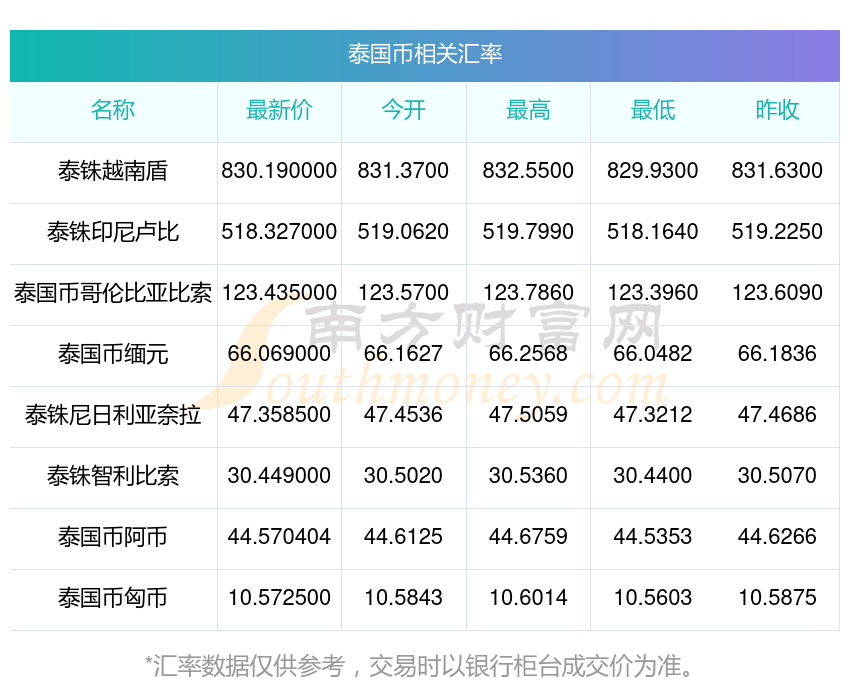Click latest price 66.069000

[x=279, y=354]
